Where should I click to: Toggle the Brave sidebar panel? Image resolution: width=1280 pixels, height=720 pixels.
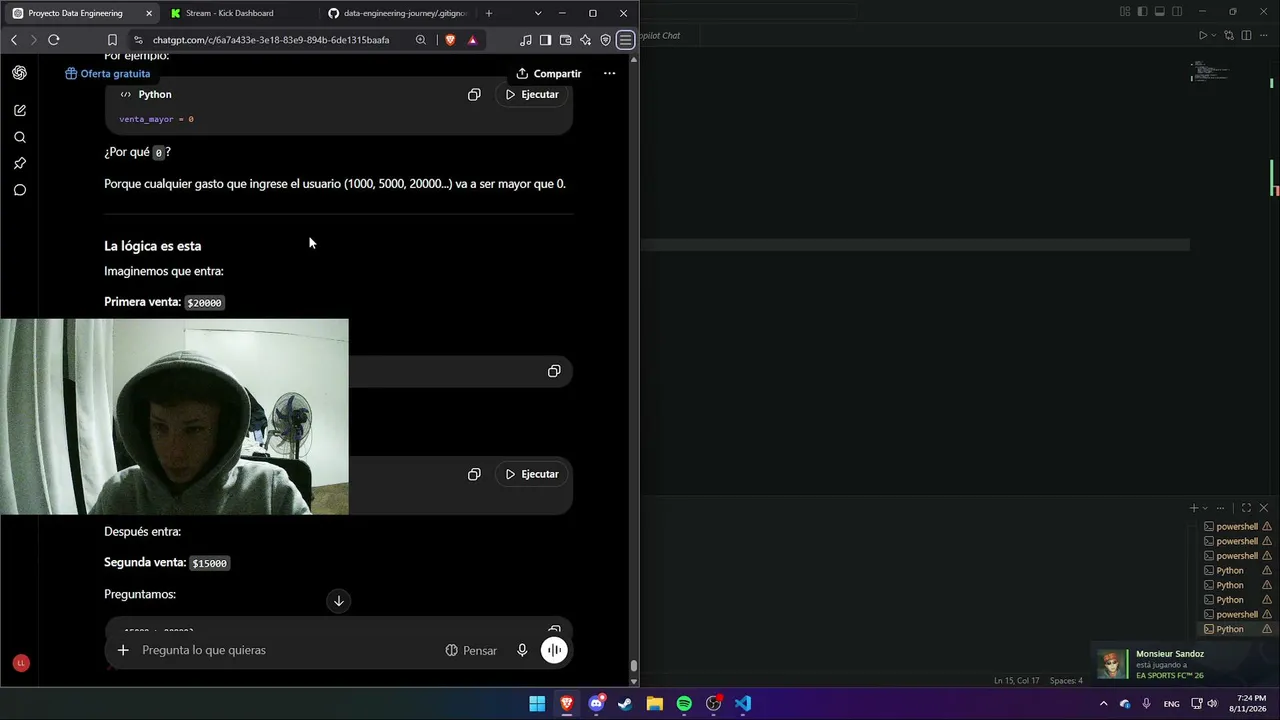[x=545, y=40]
